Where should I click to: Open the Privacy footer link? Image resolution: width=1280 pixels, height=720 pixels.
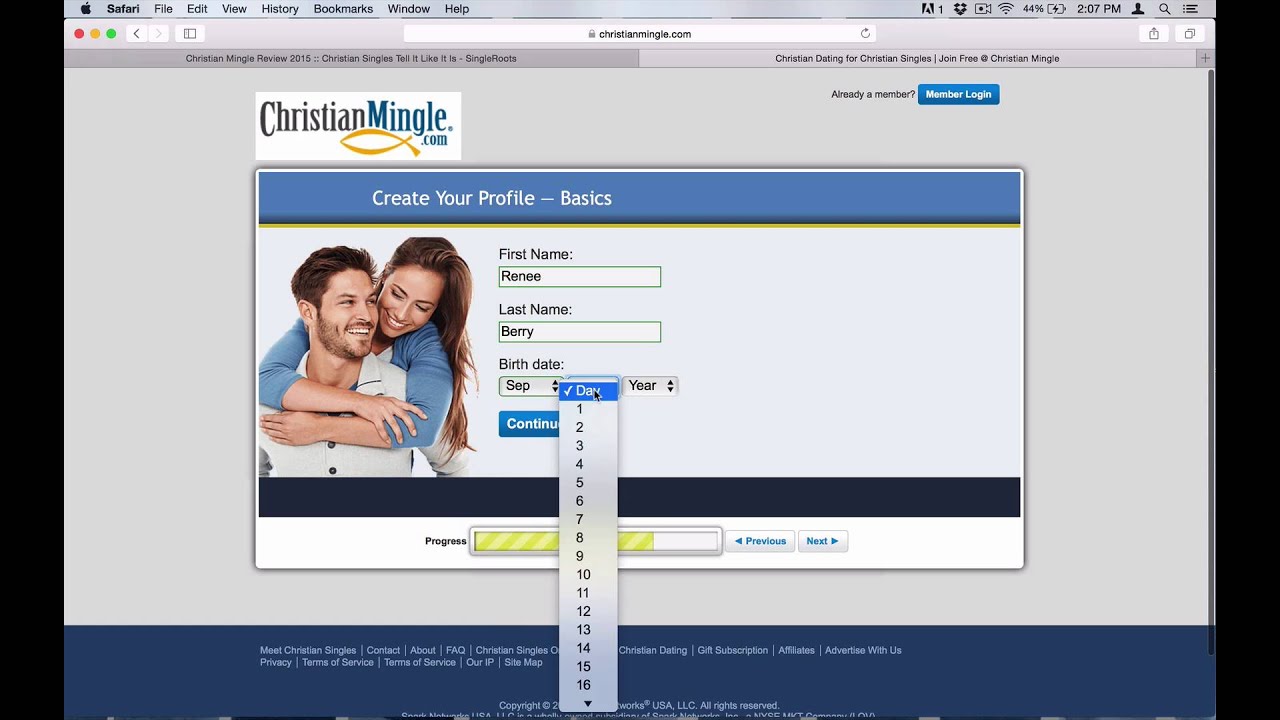click(276, 662)
